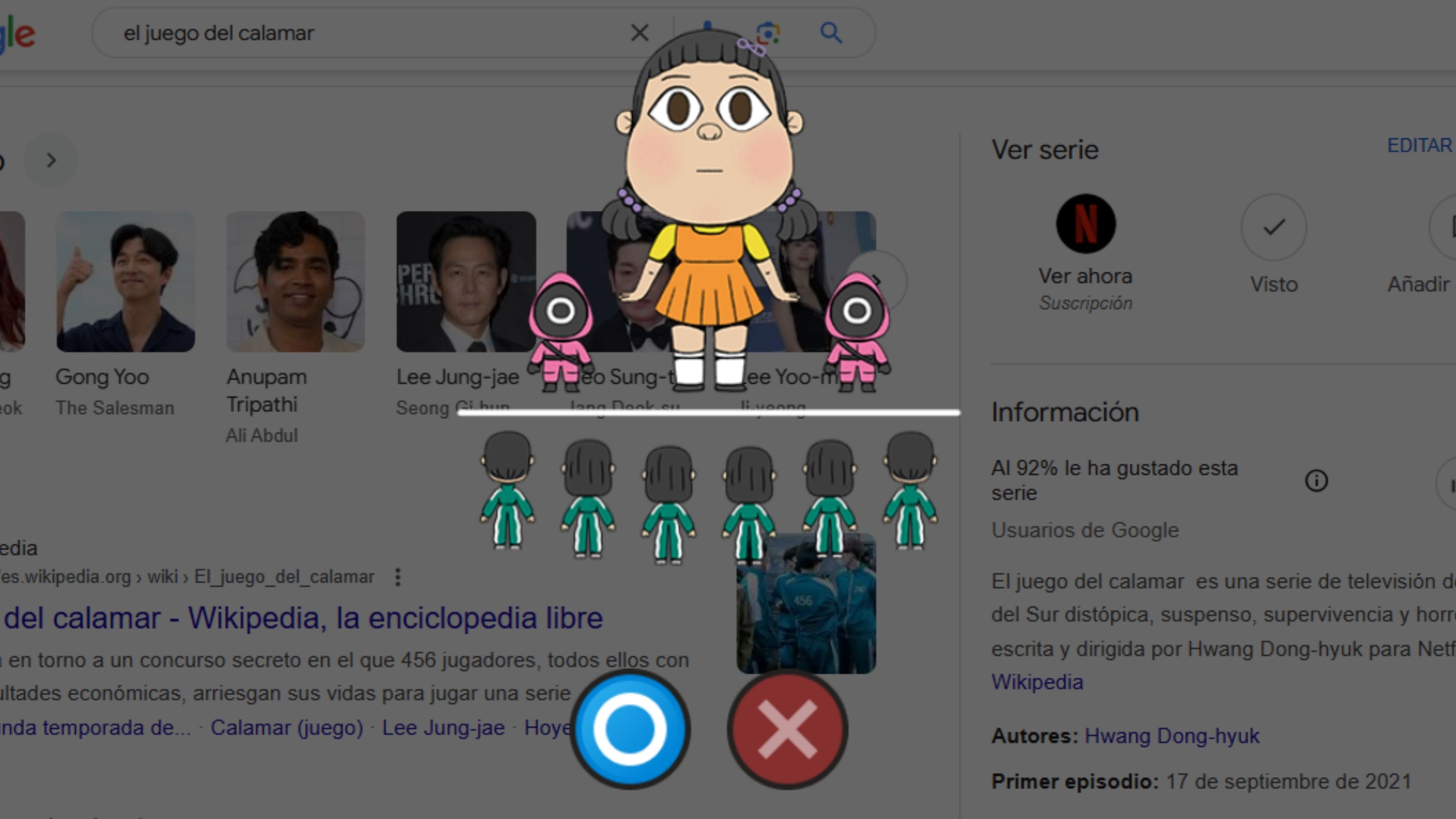The height and width of the screenshot is (819, 1456).
Task: Follow the Calamar (juego) link
Action: click(x=287, y=728)
